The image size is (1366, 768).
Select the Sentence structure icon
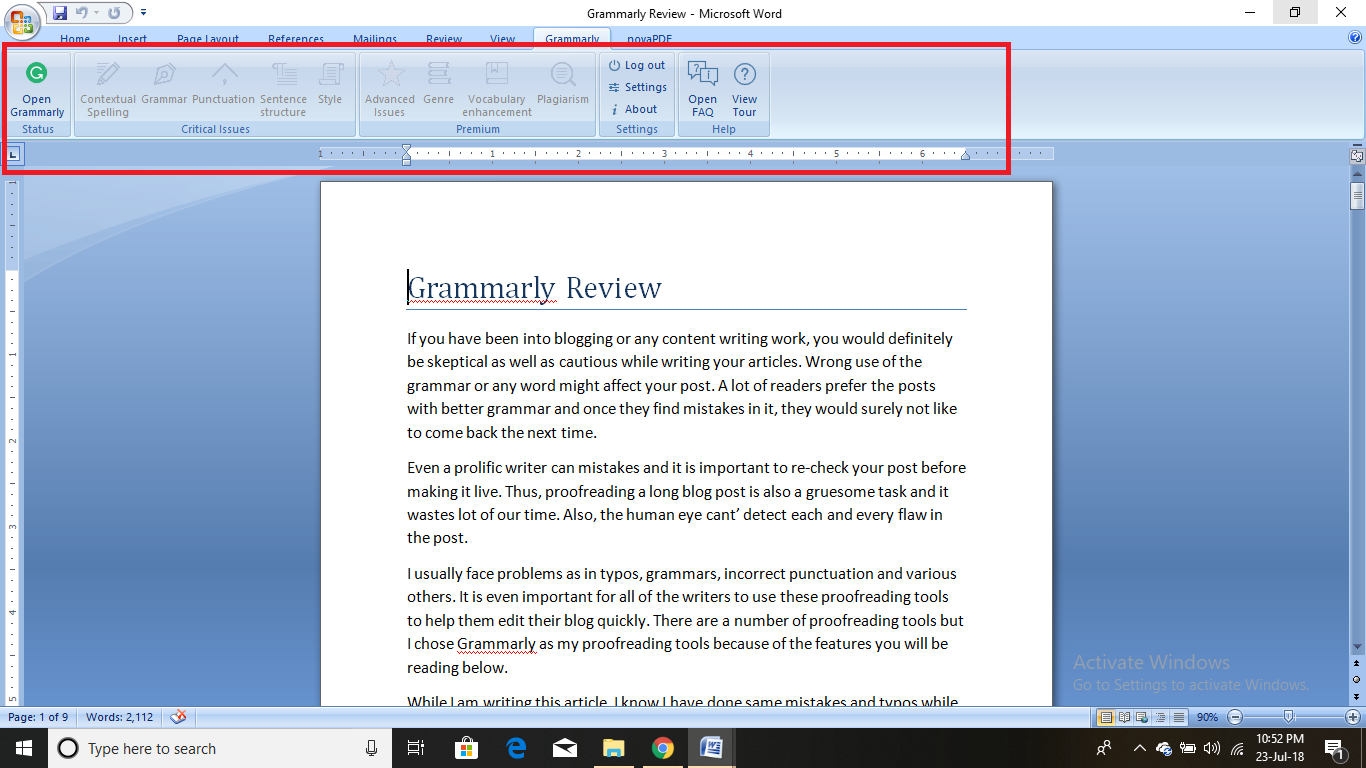pyautogui.click(x=284, y=75)
